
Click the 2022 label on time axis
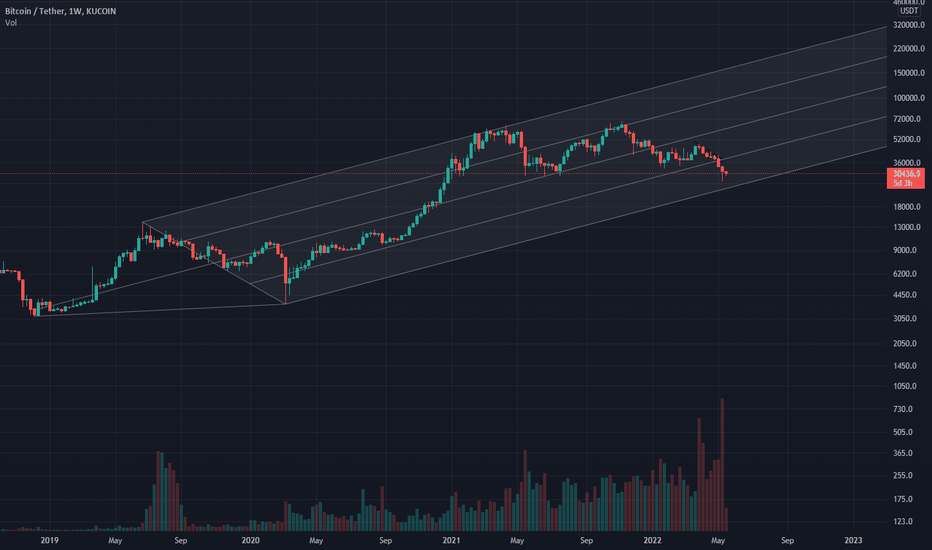pyautogui.click(x=652, y=540)
